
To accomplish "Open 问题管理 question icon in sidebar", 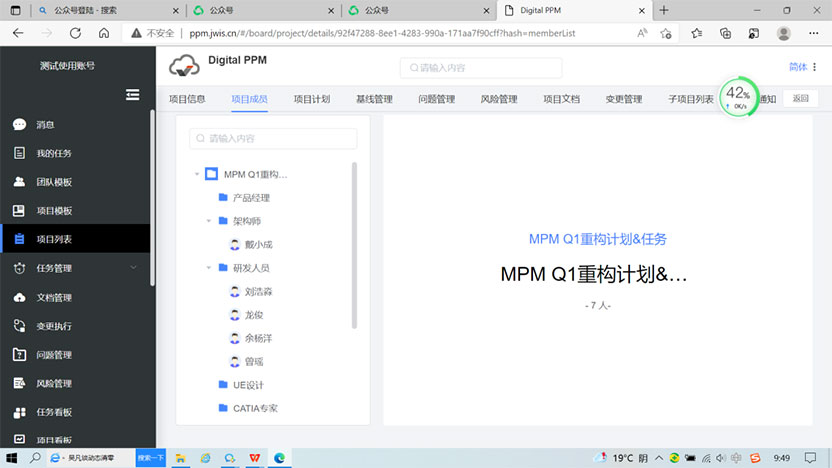I will point(20,355).
